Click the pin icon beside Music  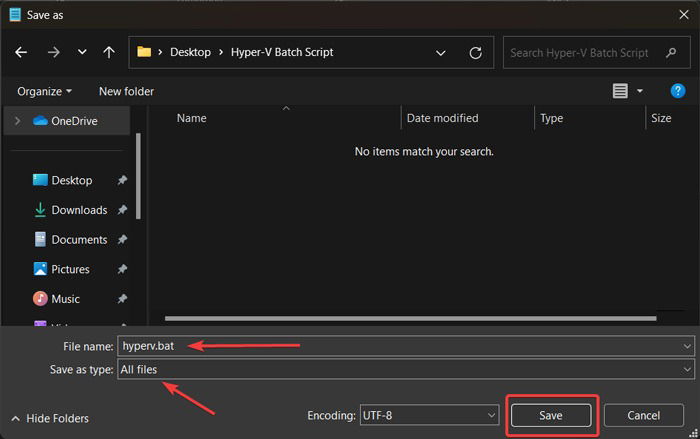click(122, 299)
